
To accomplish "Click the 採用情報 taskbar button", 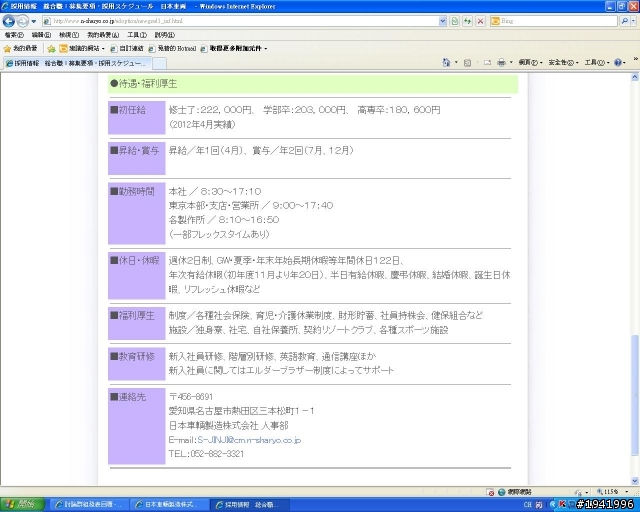I will coord(249,505).
